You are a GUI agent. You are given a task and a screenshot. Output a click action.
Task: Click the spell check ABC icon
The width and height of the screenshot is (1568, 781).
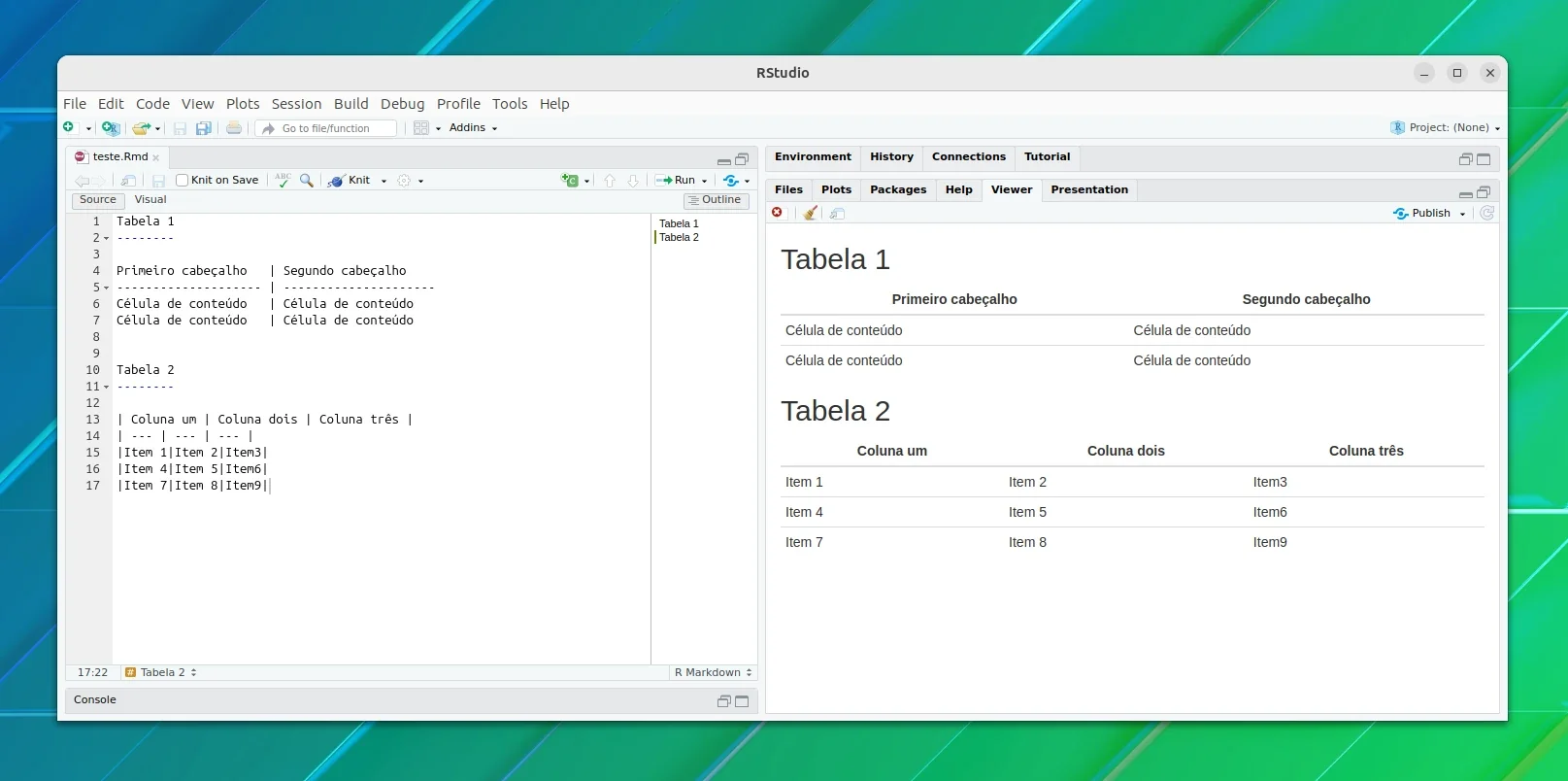click(283, 180)
